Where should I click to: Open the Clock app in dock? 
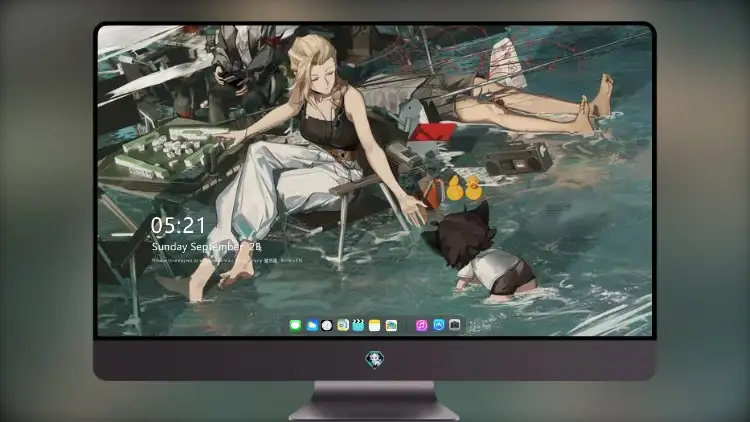pyautogui.click(x=327, y=326)
